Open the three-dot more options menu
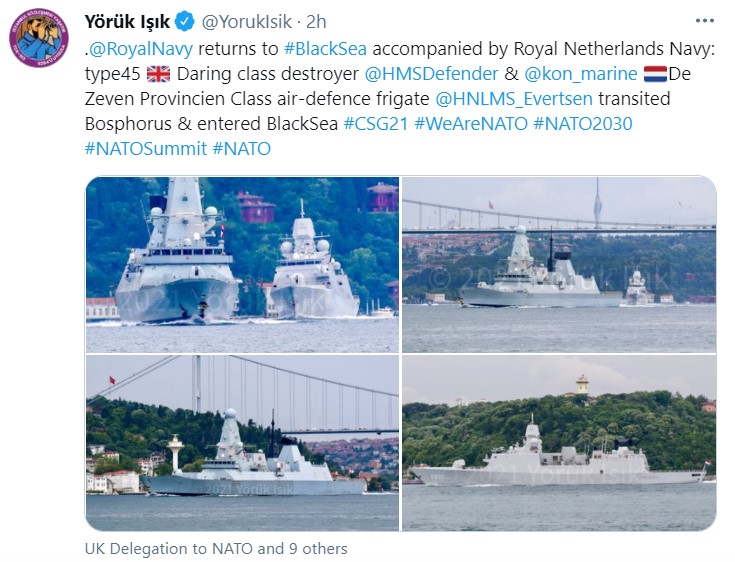 pyautogui.click(x=705, y=21)
